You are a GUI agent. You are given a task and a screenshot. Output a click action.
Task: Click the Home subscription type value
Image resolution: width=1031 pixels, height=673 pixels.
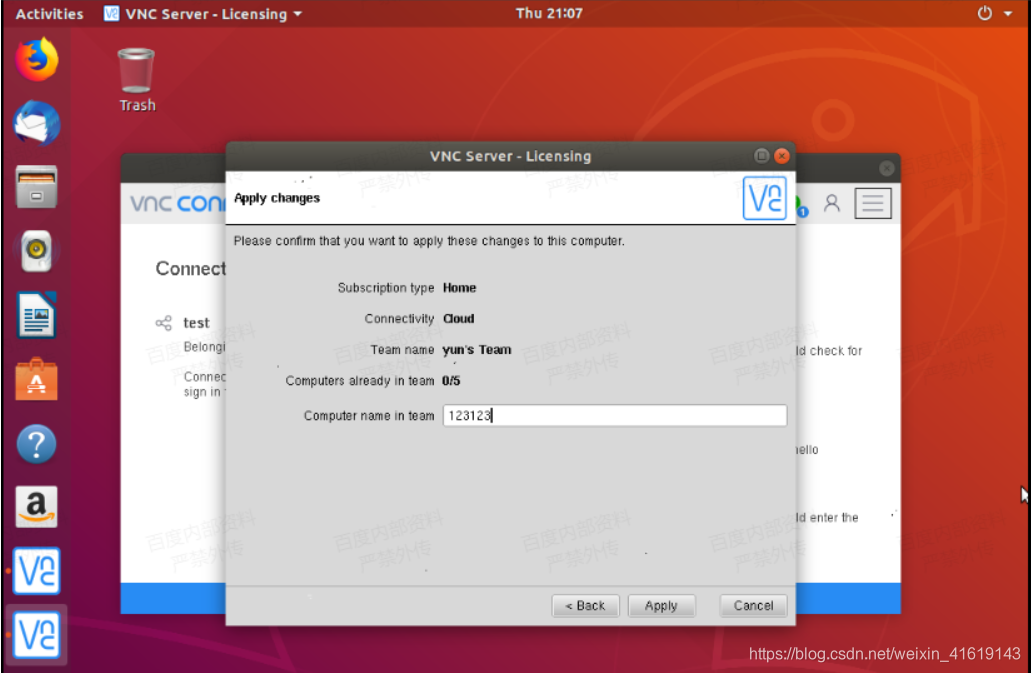point(460,288)
